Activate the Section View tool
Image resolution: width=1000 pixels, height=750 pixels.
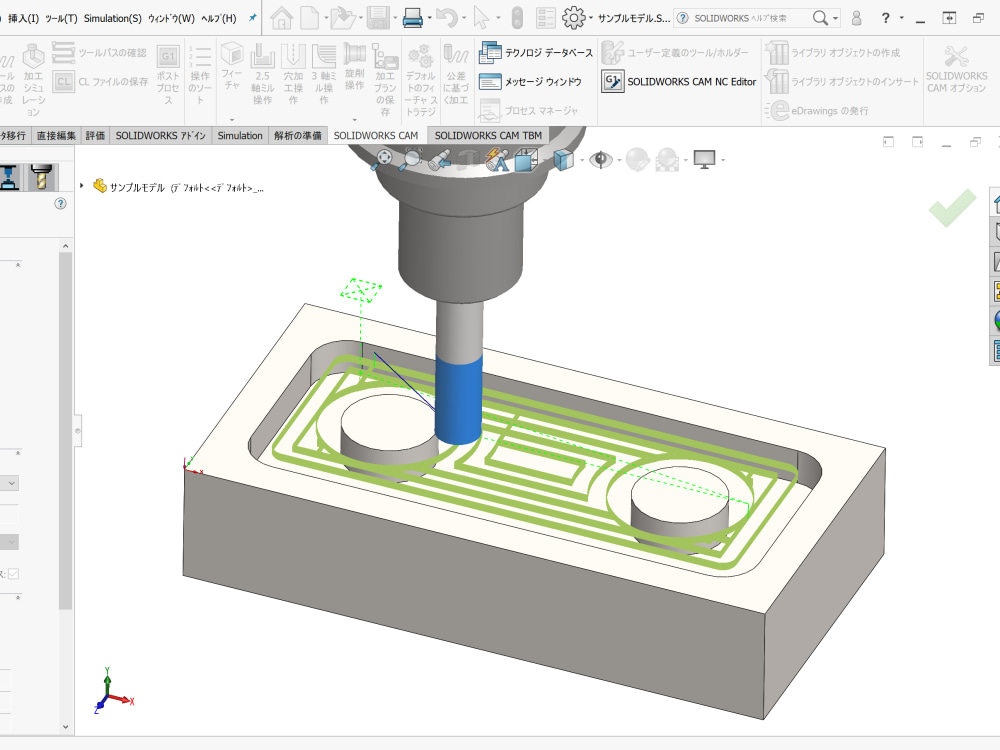coord(527,158)
